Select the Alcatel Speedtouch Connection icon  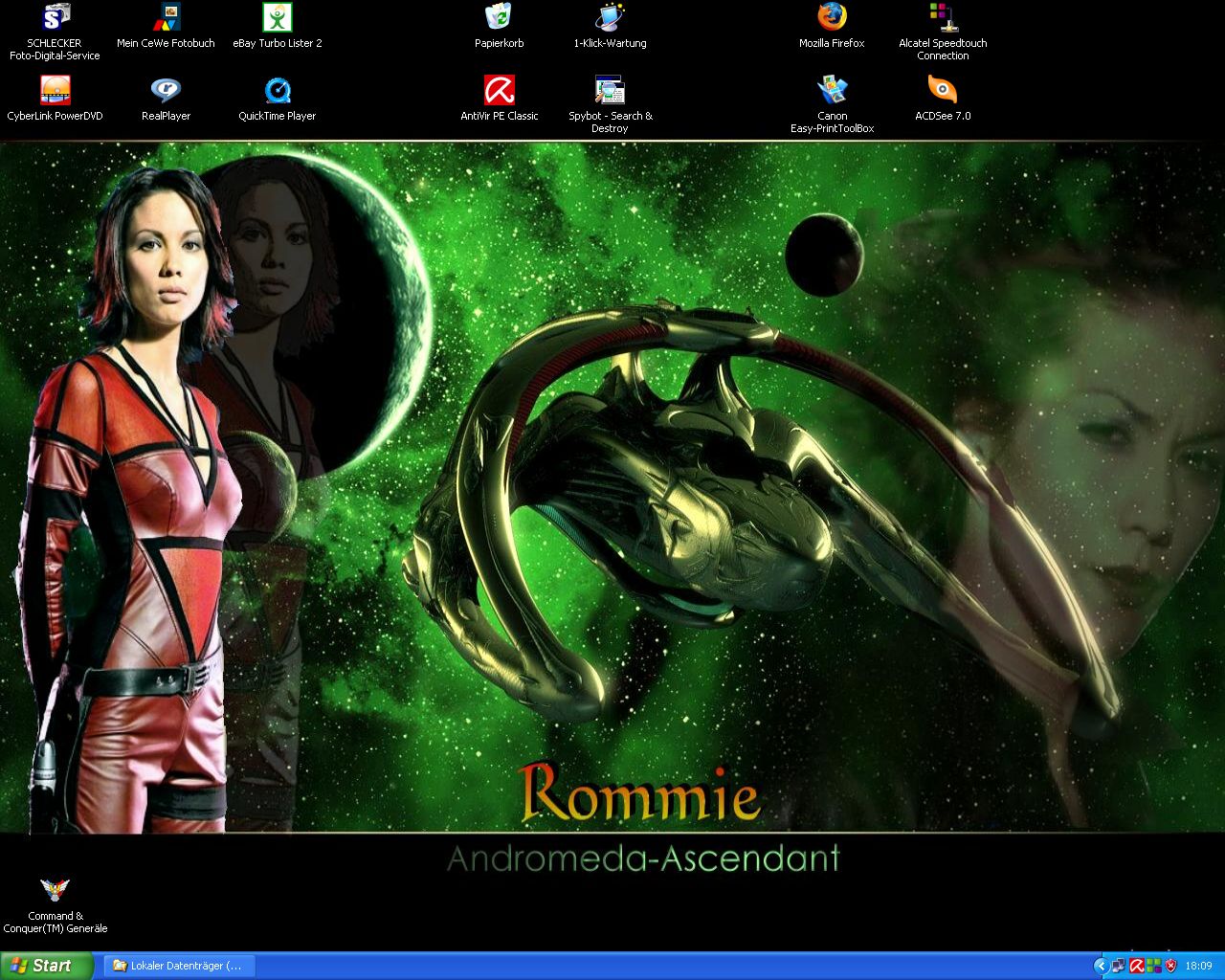click(x=943, y=18)
